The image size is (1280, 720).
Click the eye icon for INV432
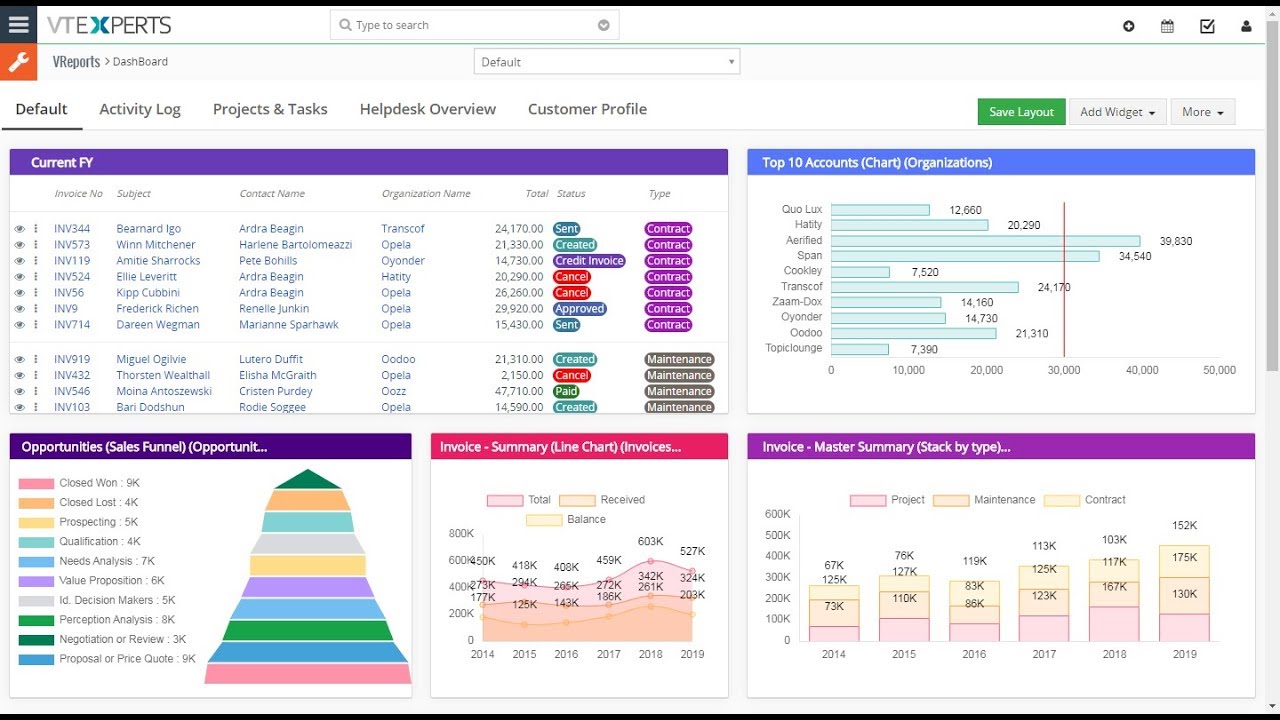point(19,376)
